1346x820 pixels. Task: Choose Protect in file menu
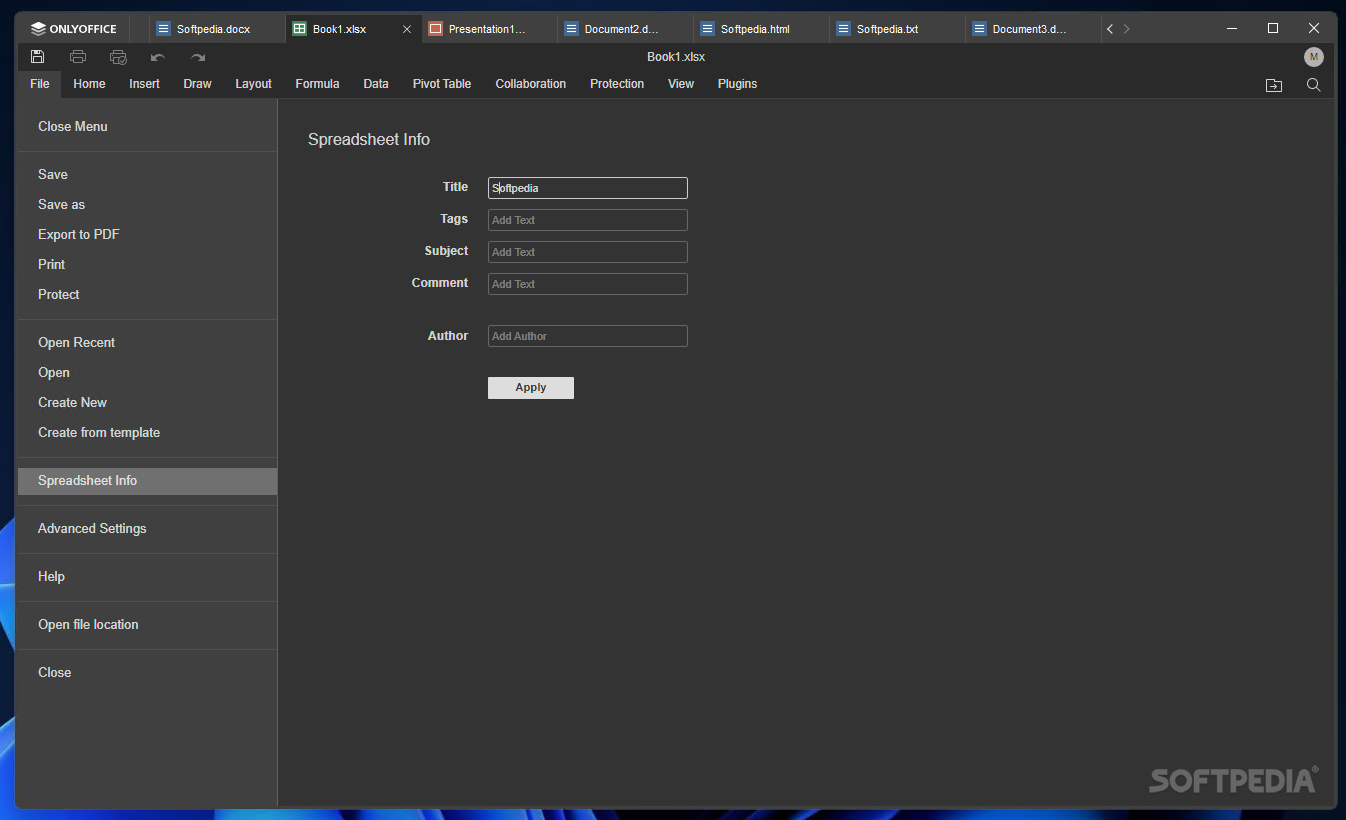[x=147, y=295]
